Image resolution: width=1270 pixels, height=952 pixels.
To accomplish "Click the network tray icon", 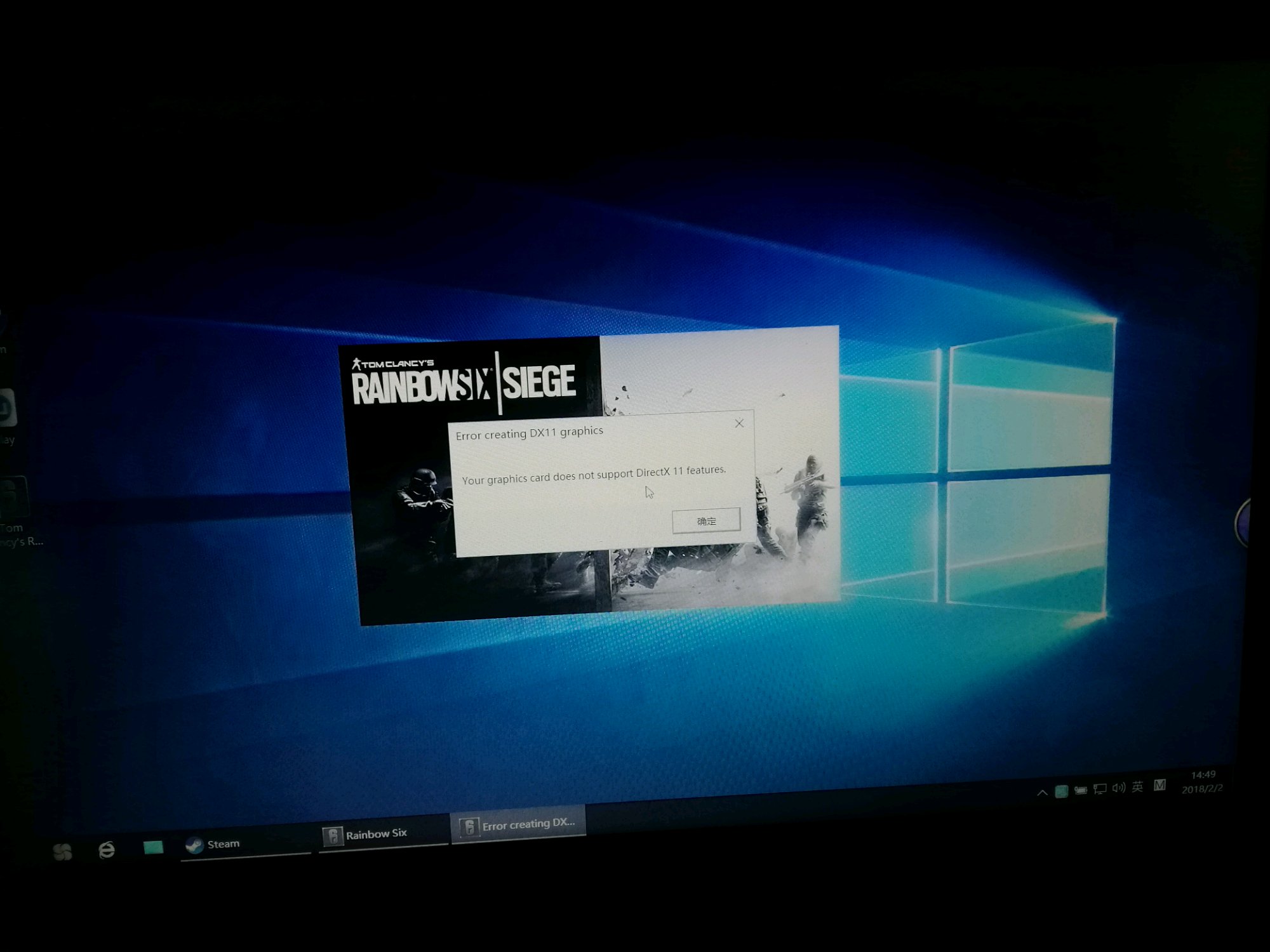I will point(1100,789).
